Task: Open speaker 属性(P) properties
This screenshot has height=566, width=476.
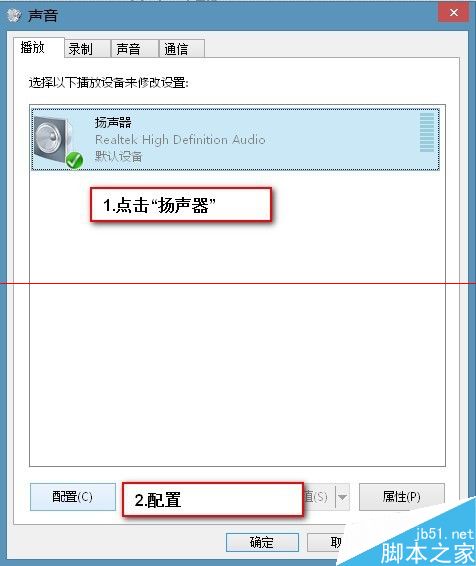Action: (402, 497)
